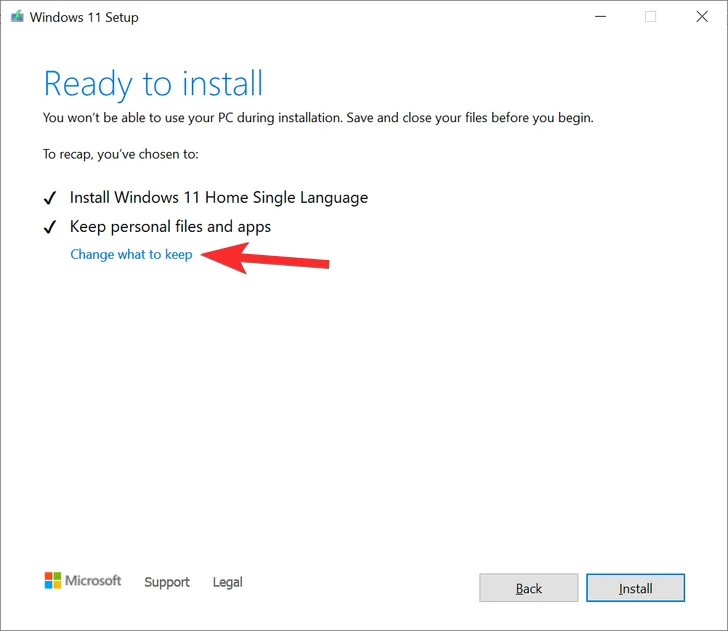Click checkmark beside Install Windows 11 Home
This screenshot has height=631, width=728.
[x=50, y=198]
